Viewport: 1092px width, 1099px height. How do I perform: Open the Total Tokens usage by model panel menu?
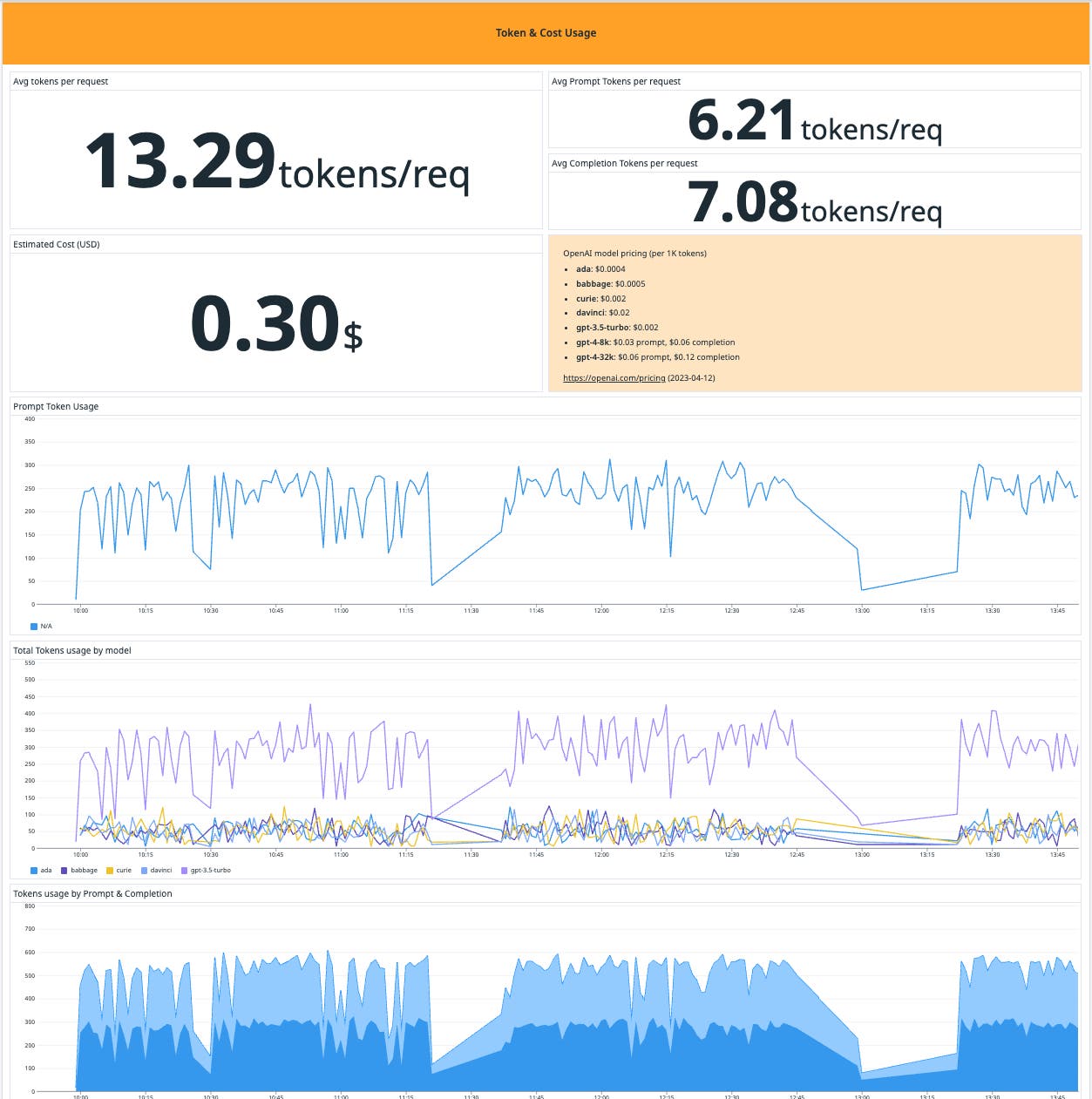click(71, 650)
